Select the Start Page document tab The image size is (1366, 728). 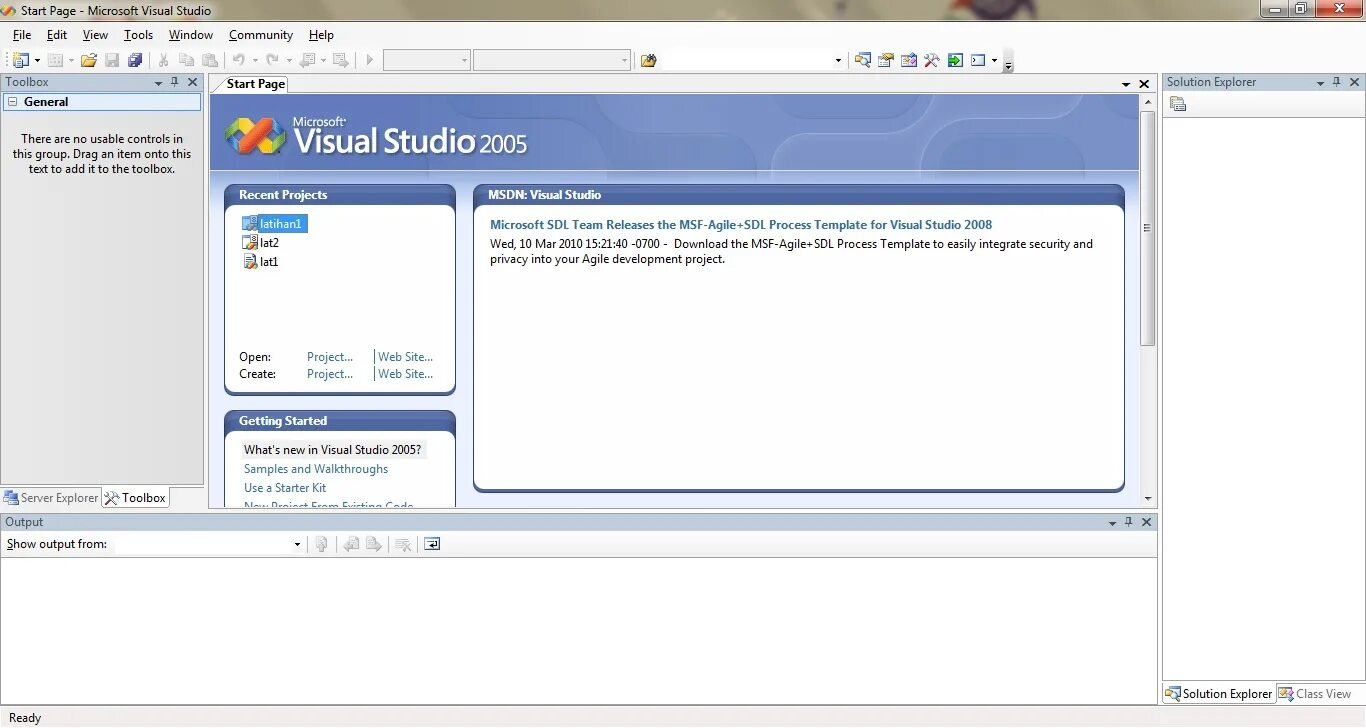(x=255, y=84)
